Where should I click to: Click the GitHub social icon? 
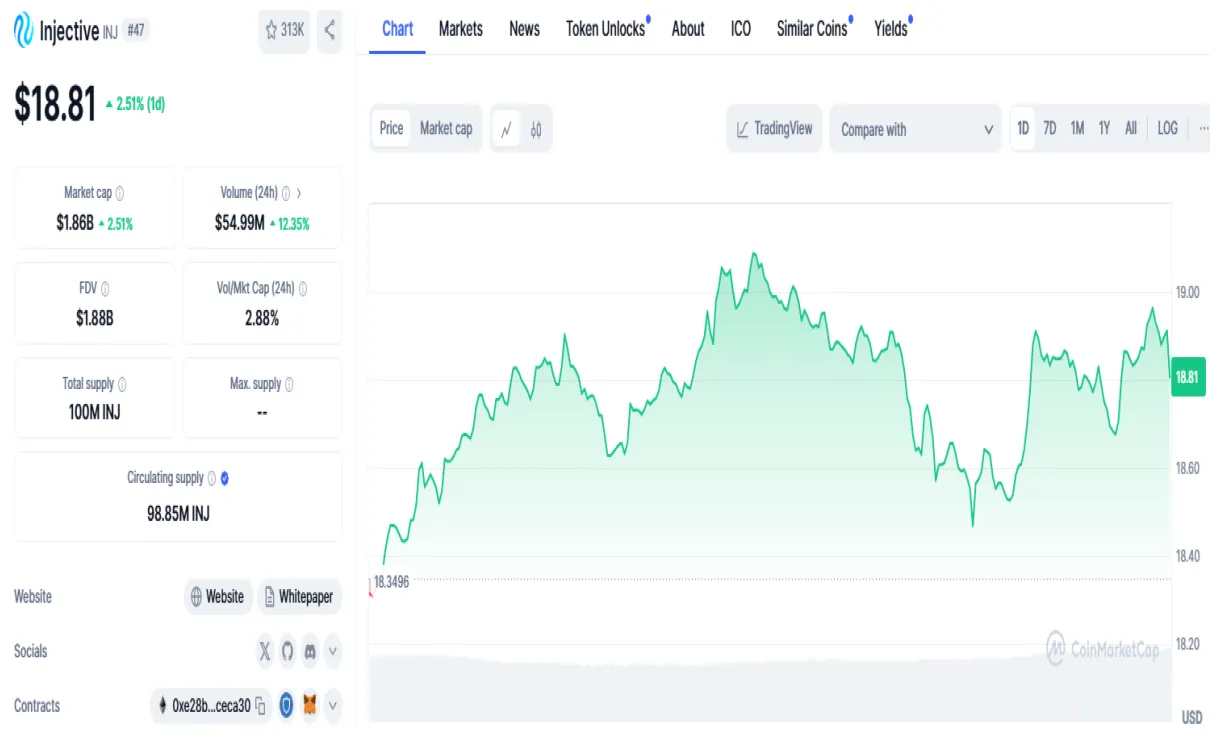[x=287, y=652]
